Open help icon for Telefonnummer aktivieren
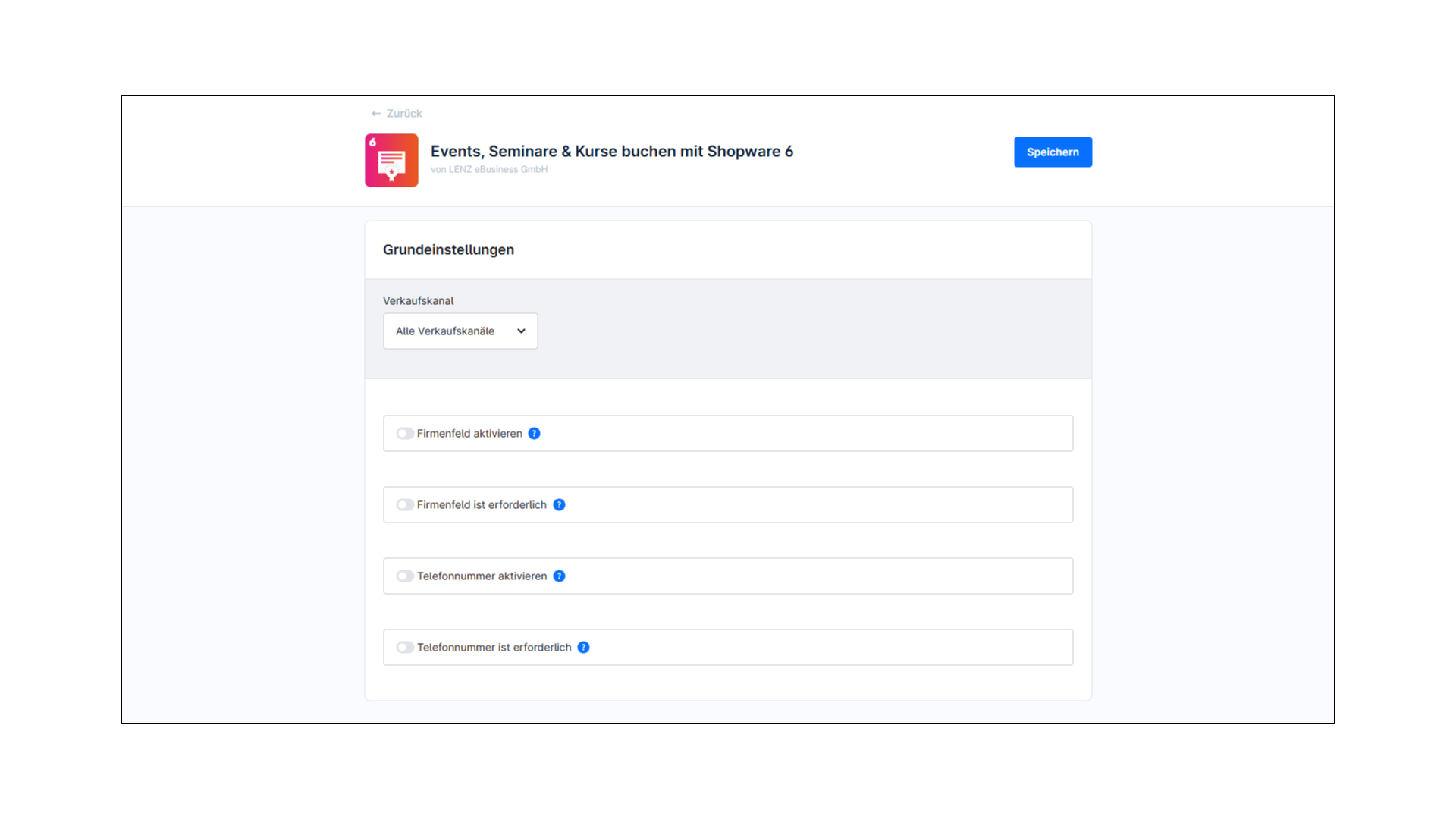 [x=559, y=576]
